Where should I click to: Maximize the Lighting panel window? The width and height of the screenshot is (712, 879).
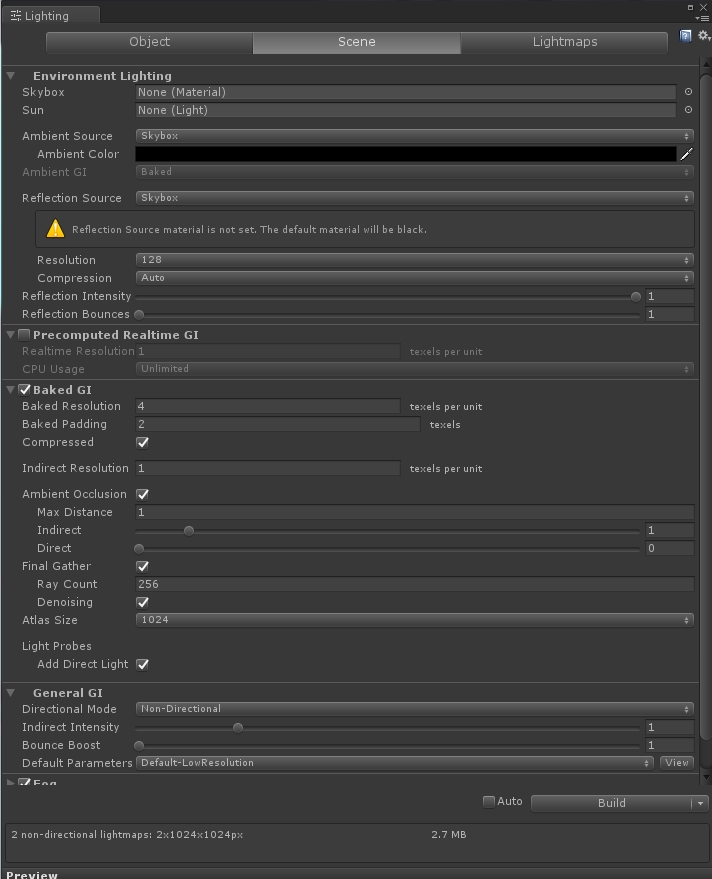[x=690, y=7]
